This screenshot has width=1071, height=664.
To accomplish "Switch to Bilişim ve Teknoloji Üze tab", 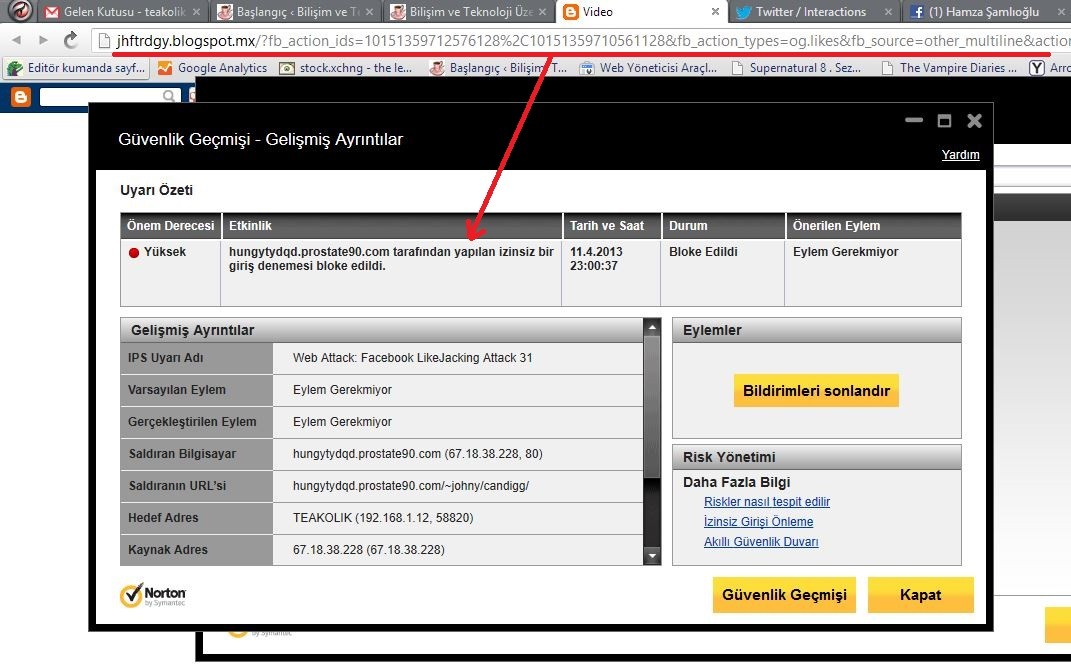I will click(469, 12).
